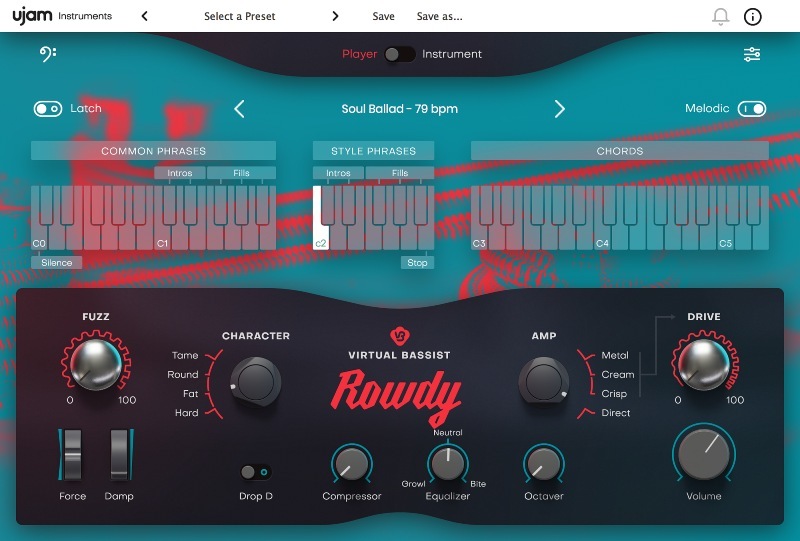This screenshot has height=541, width=800.
Task: Open the settings sliders icon
Action: pos(752,54)
